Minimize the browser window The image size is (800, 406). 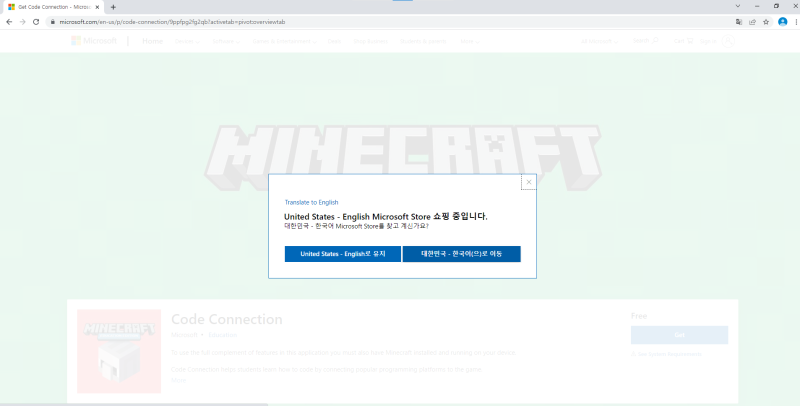(x=757, y=6)
